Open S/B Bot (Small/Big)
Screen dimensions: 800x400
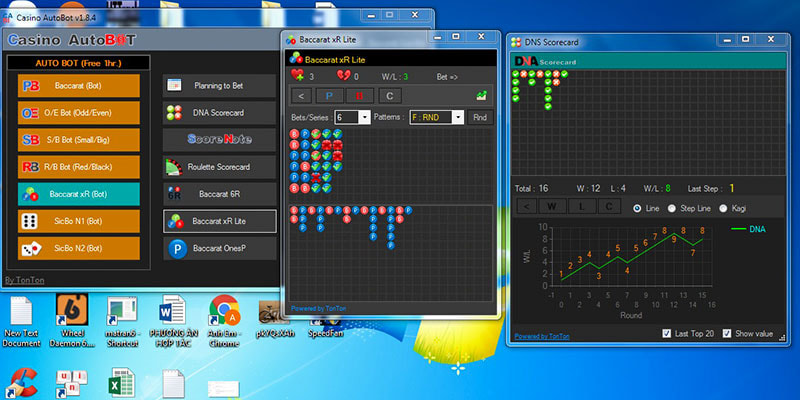point(79,140)
